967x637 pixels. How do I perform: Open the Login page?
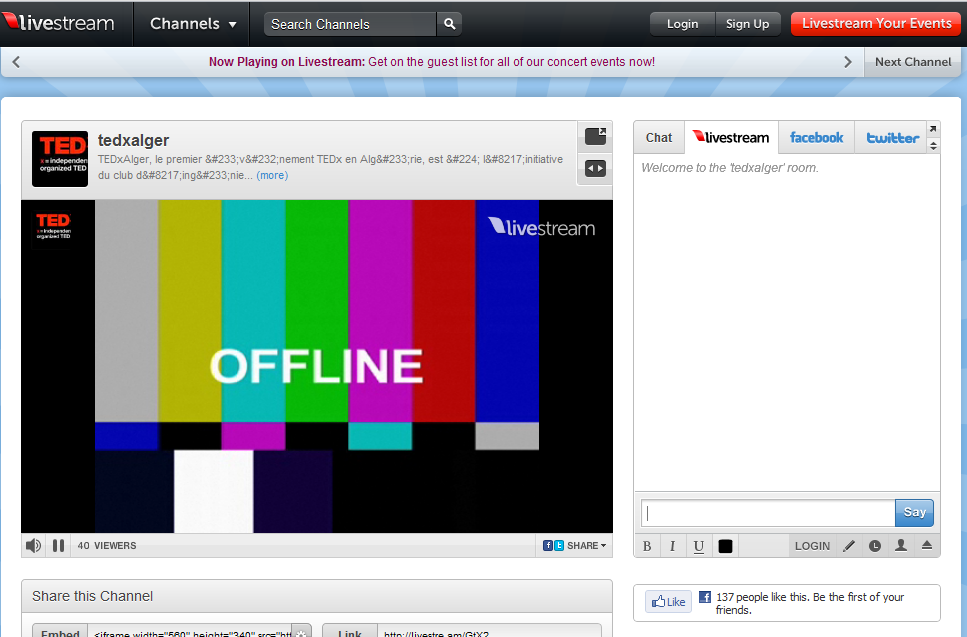click(682, 24)
